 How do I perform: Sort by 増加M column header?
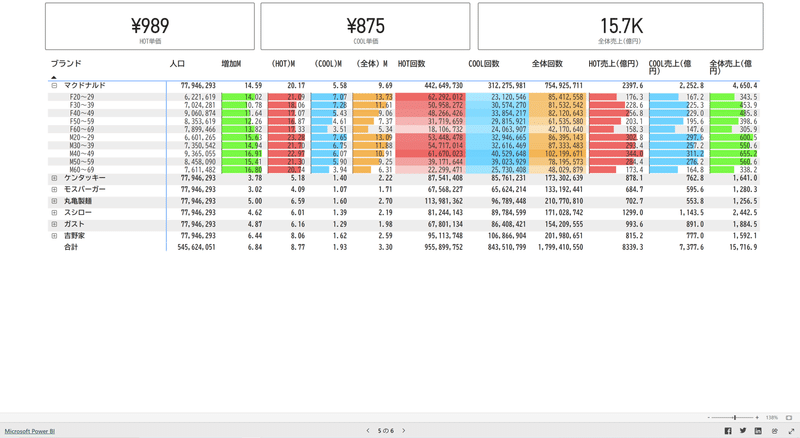[231, 64]
